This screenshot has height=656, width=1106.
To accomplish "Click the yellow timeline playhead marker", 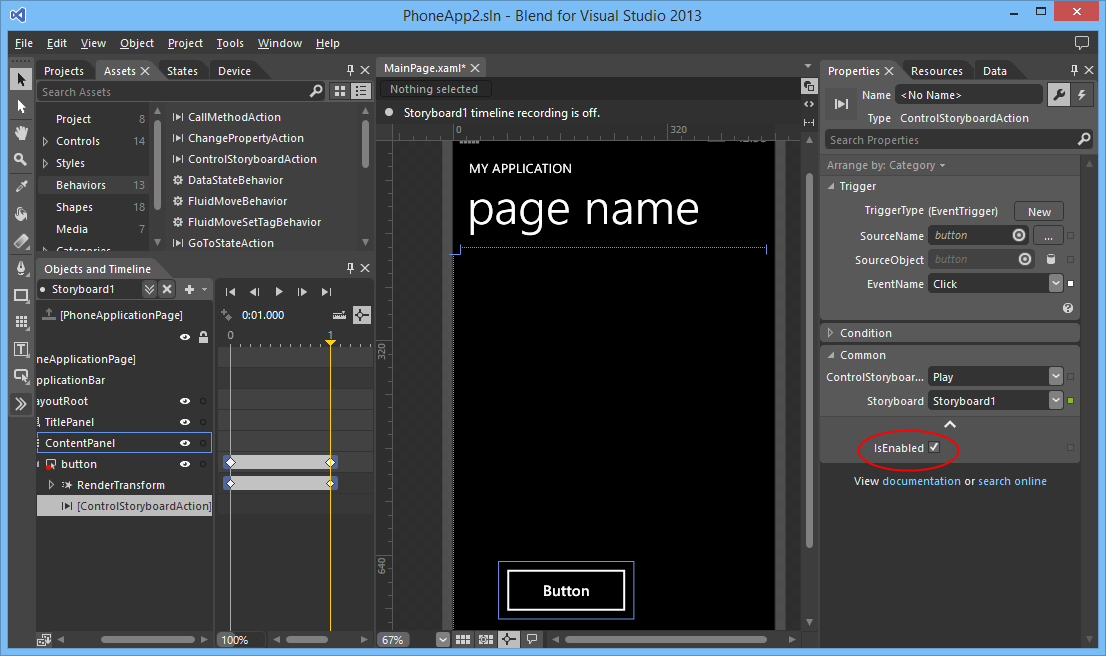I will 330,341.
